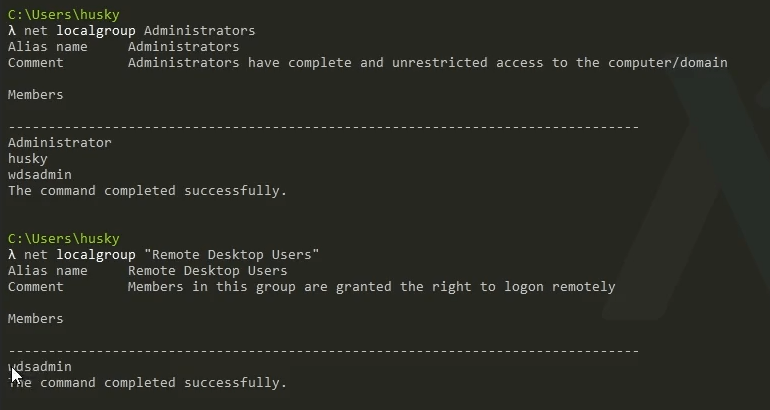Click the first "command completed successfully" message
770x410 pixels.
[x=147, y=190]
